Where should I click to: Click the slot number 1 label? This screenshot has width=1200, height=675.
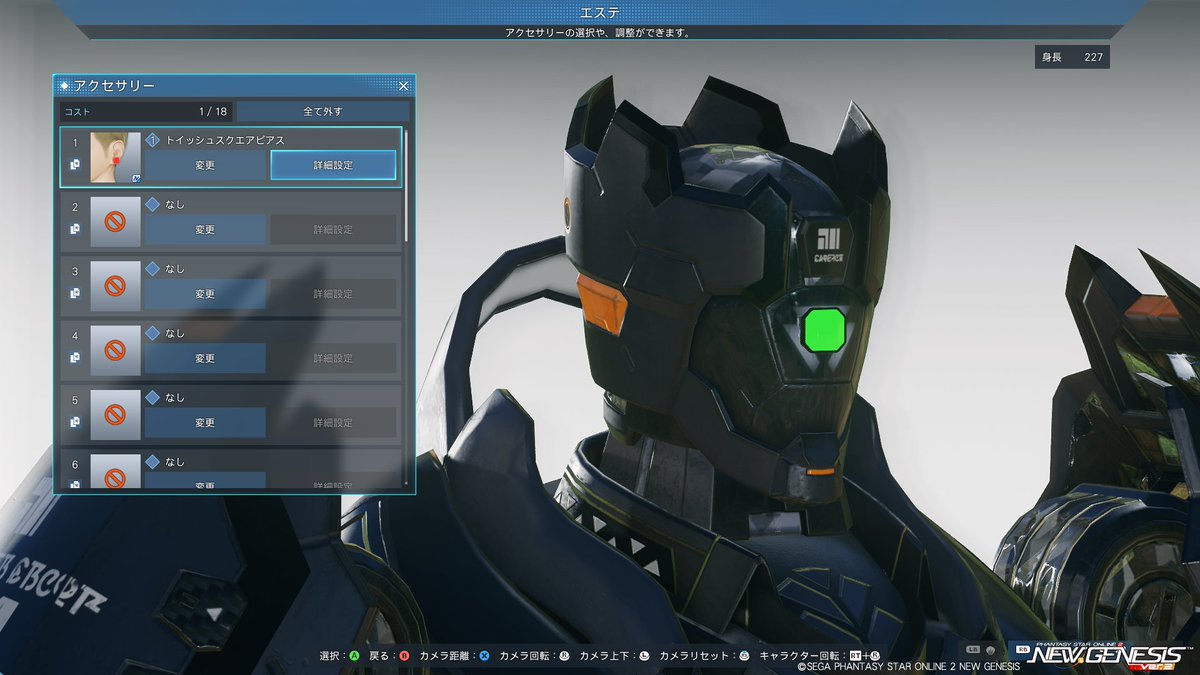tap(75, 143)
